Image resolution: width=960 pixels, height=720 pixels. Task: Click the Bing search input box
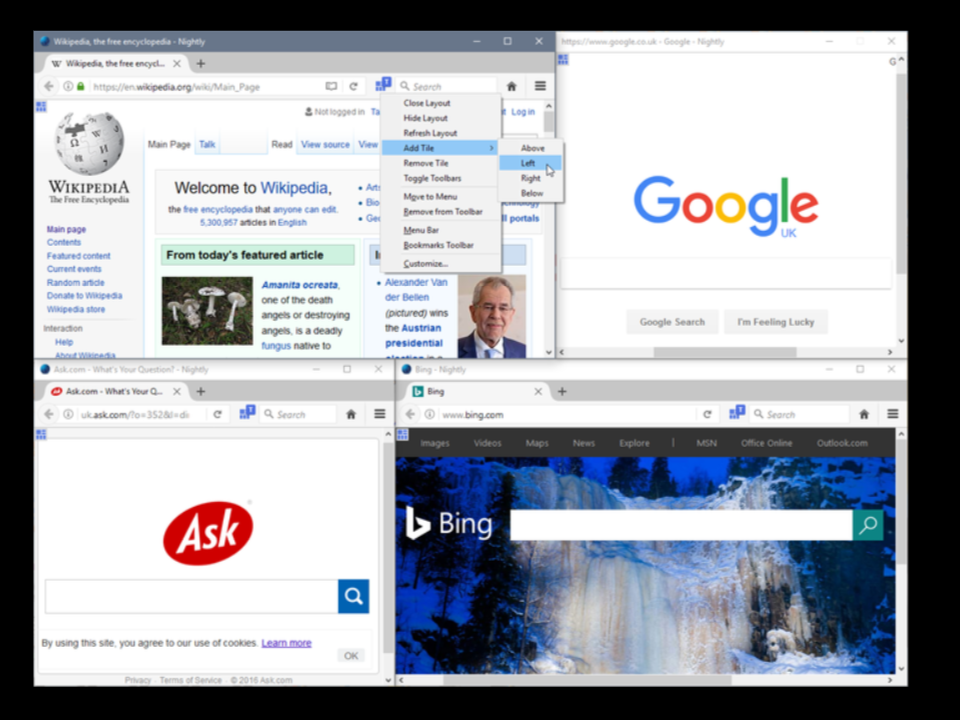click(681, 525)
